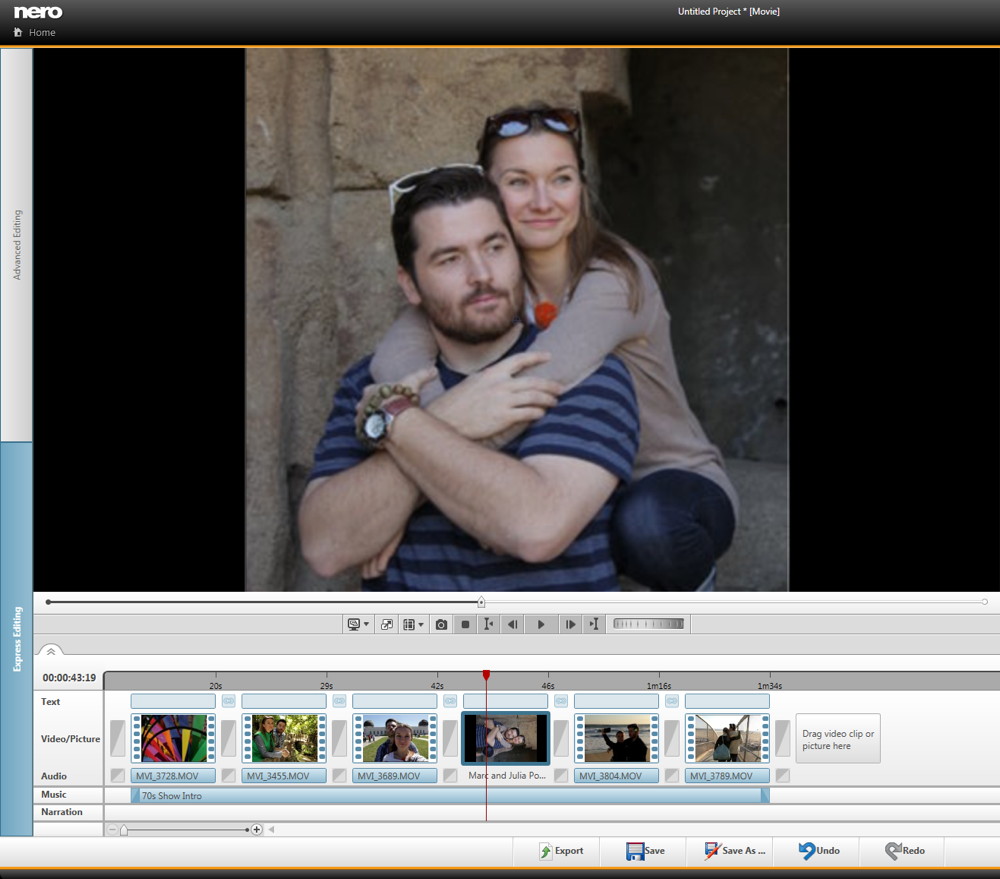Undo the last action

pos(819,851)
